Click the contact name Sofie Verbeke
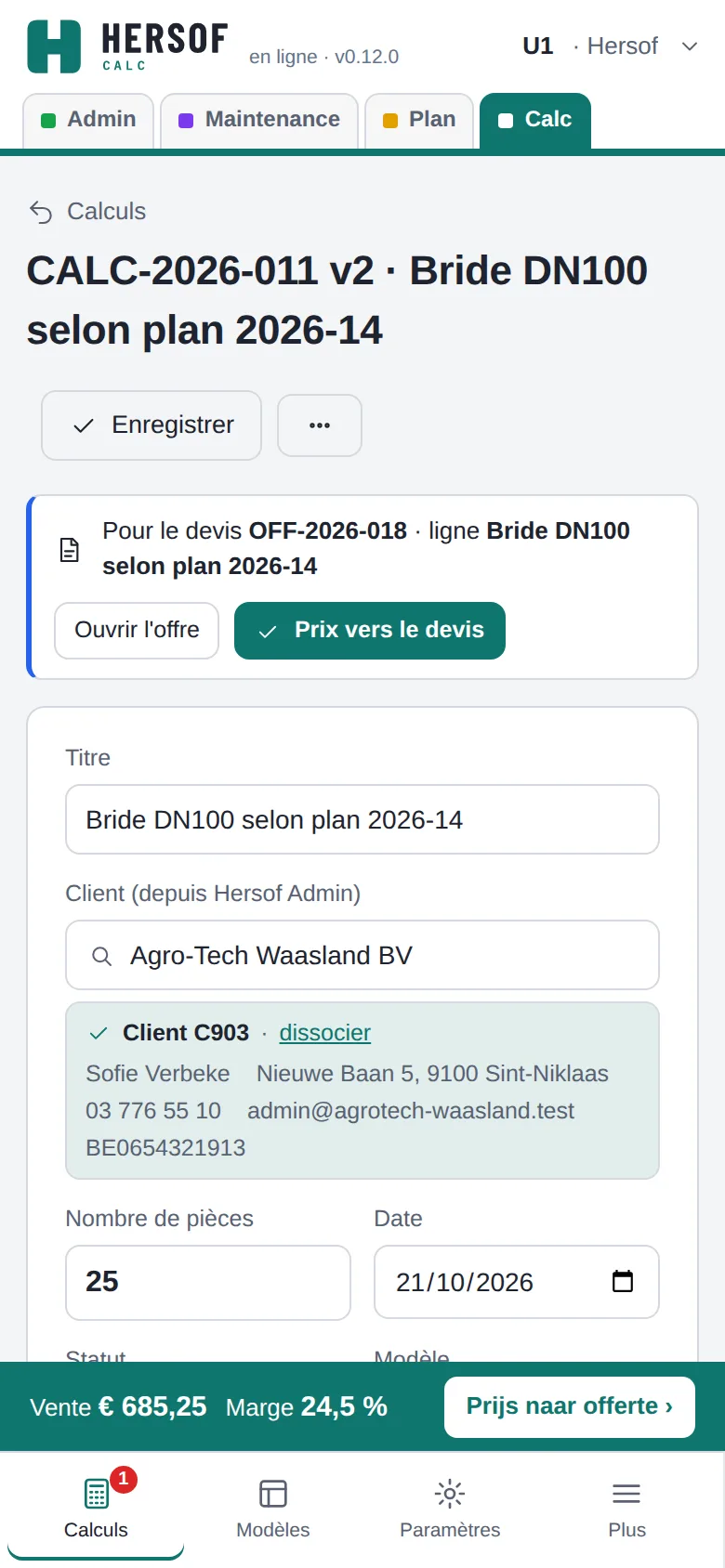 click(158, 1074)
